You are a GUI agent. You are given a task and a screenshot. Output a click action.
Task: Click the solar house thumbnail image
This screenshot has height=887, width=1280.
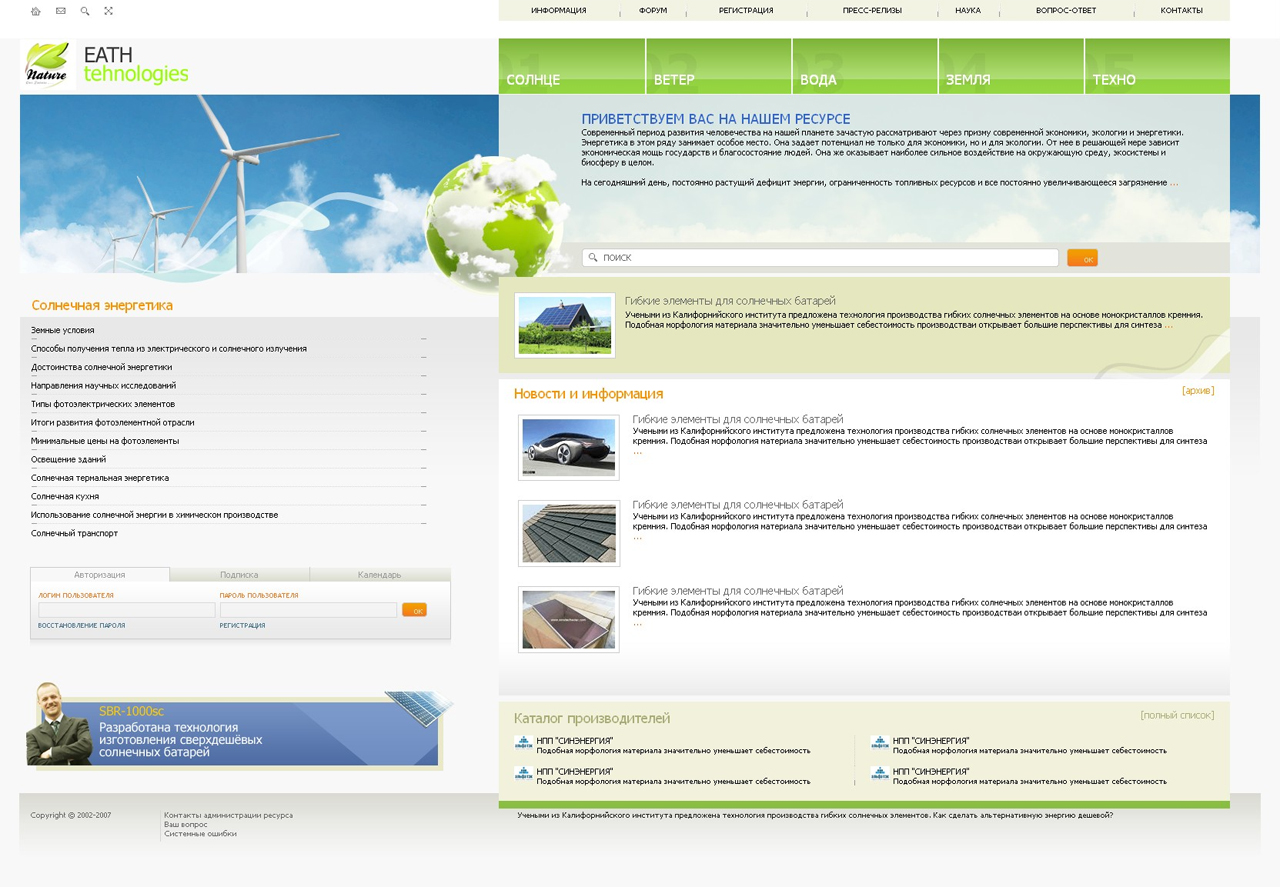(564, 326)
